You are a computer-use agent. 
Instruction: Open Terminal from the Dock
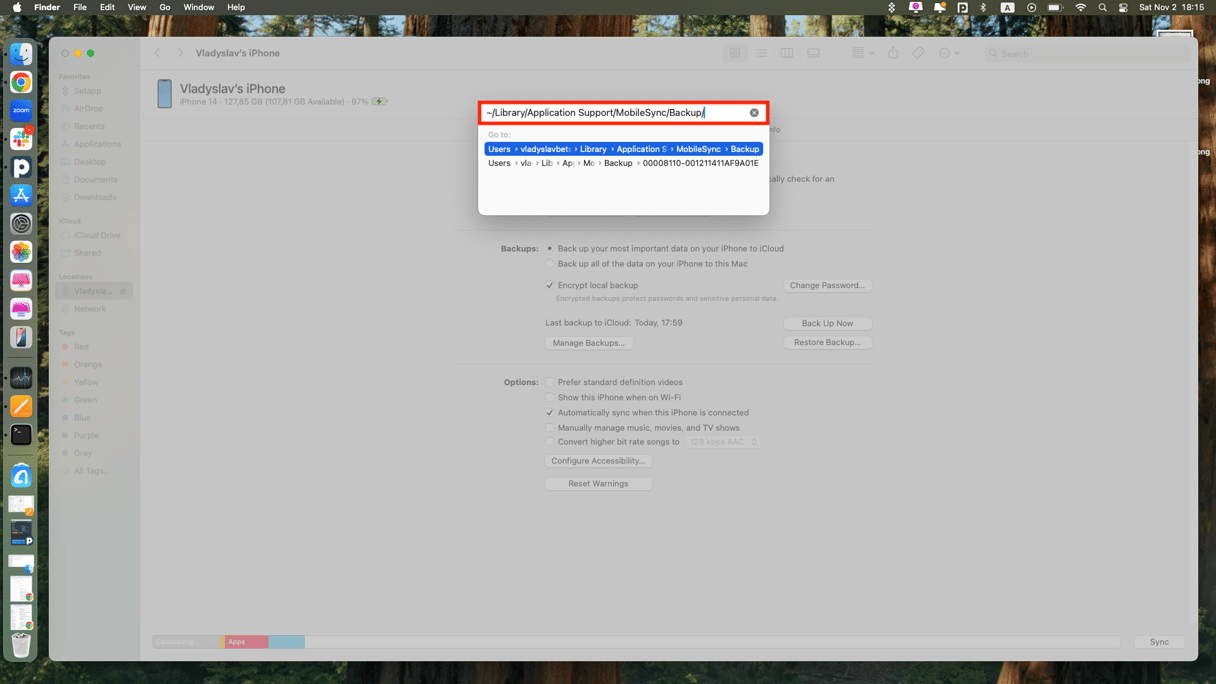click(x=21, y=435)
